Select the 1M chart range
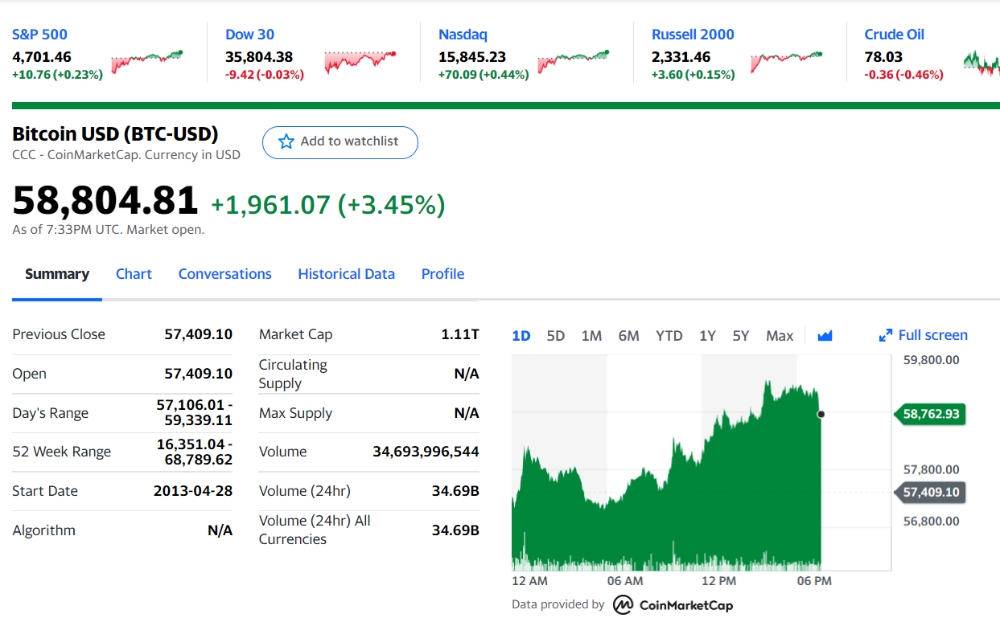 [x=591, y=336]
